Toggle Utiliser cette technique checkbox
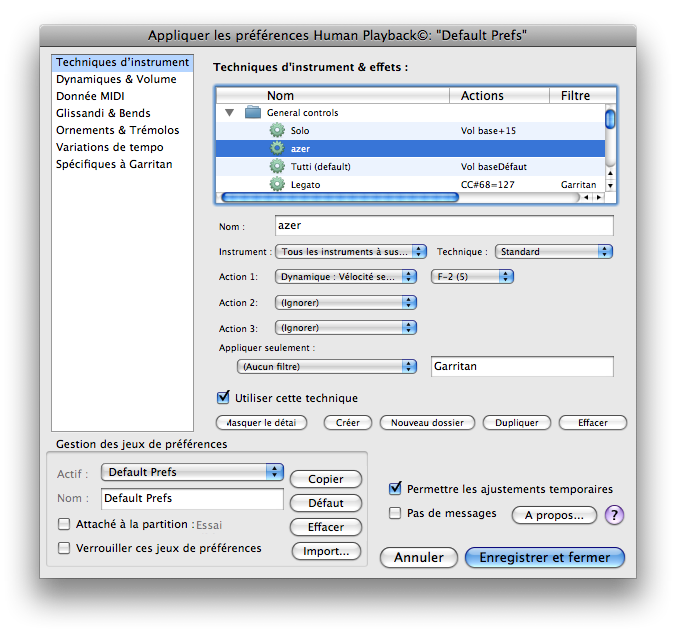This screenshot has width=676, height=633. (x=223, y=398)
